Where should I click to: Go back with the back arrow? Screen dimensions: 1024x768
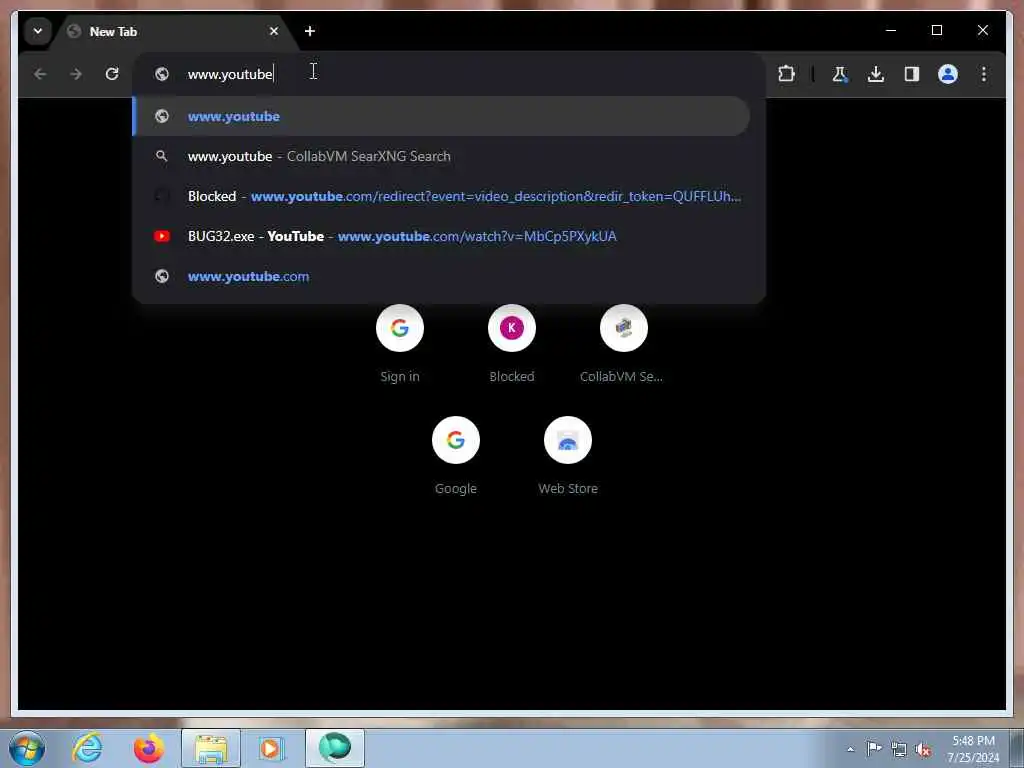[40, 74]
